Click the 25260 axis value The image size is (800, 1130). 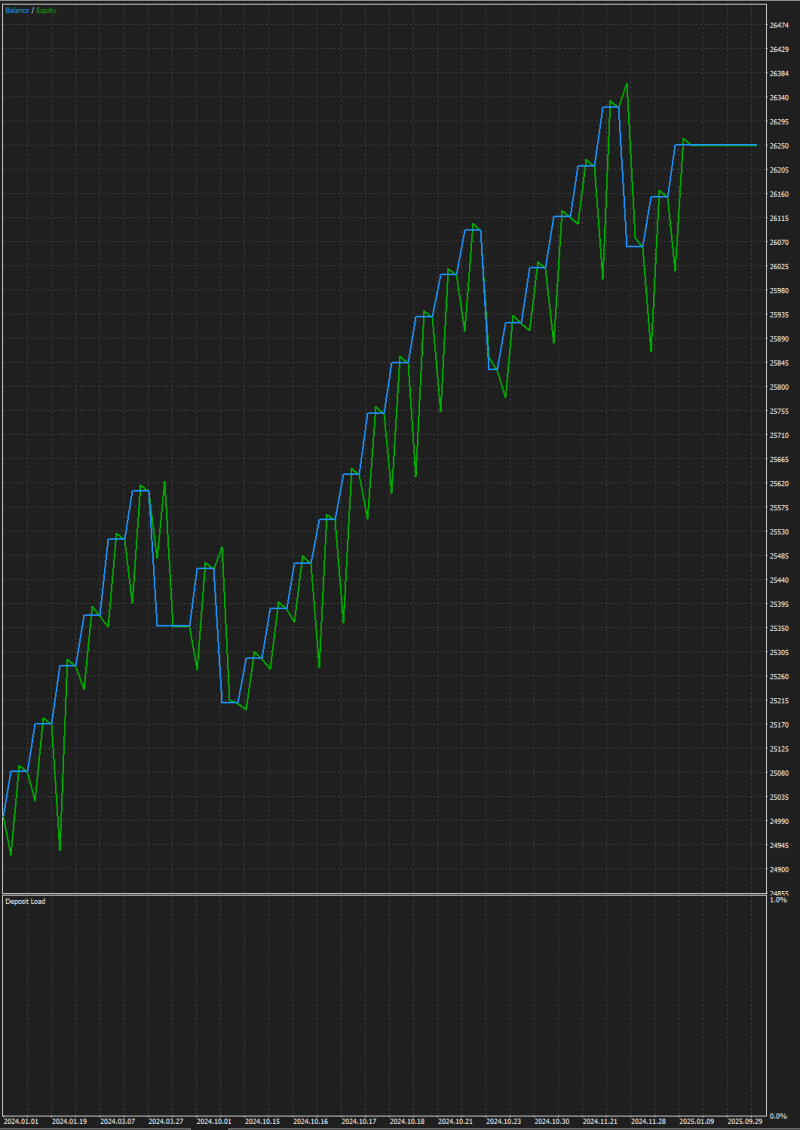778,677
